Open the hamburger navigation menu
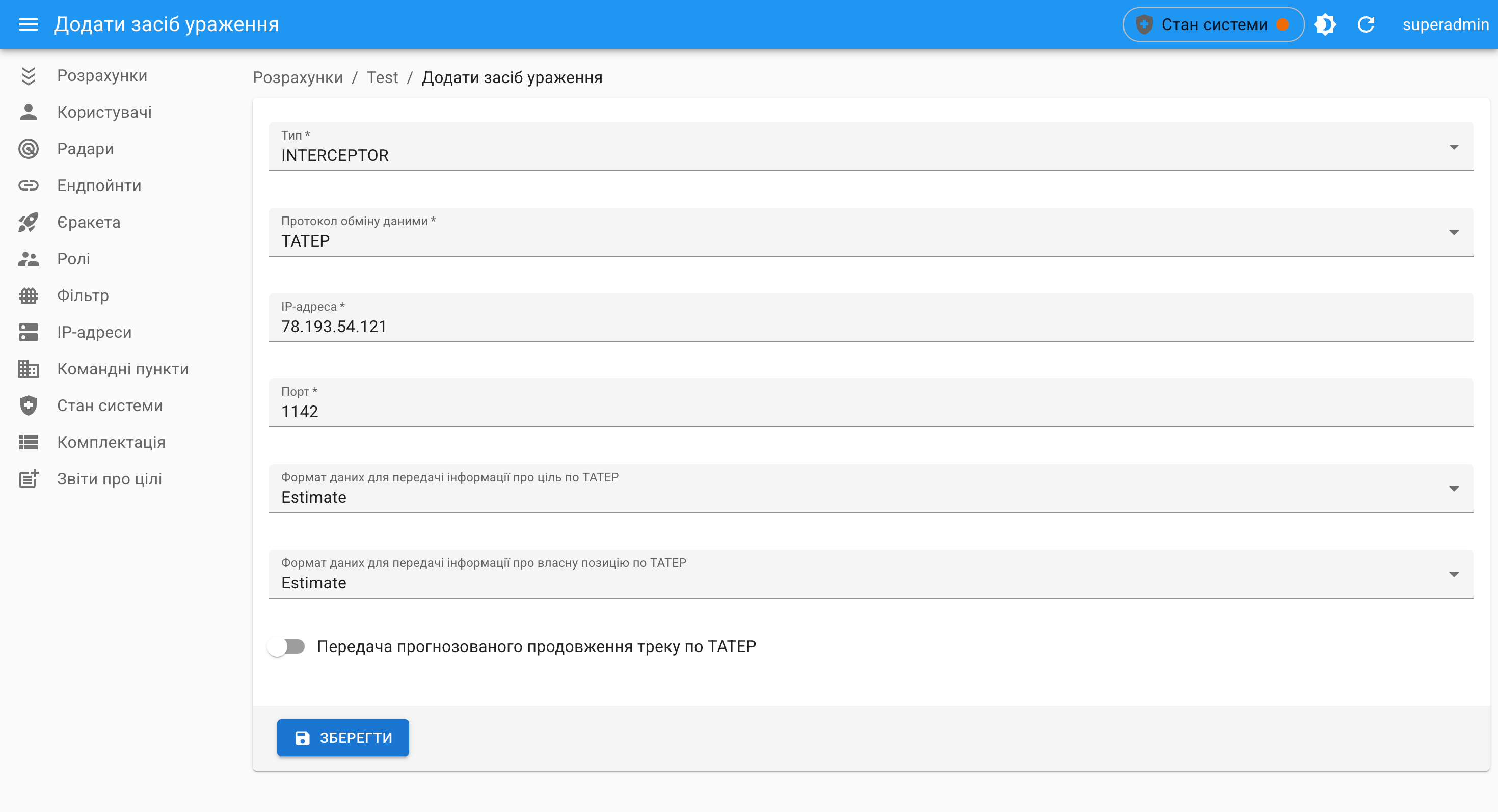Image resolution: width=1498 pixels, height=812 pixels. (x=28, y=24)
